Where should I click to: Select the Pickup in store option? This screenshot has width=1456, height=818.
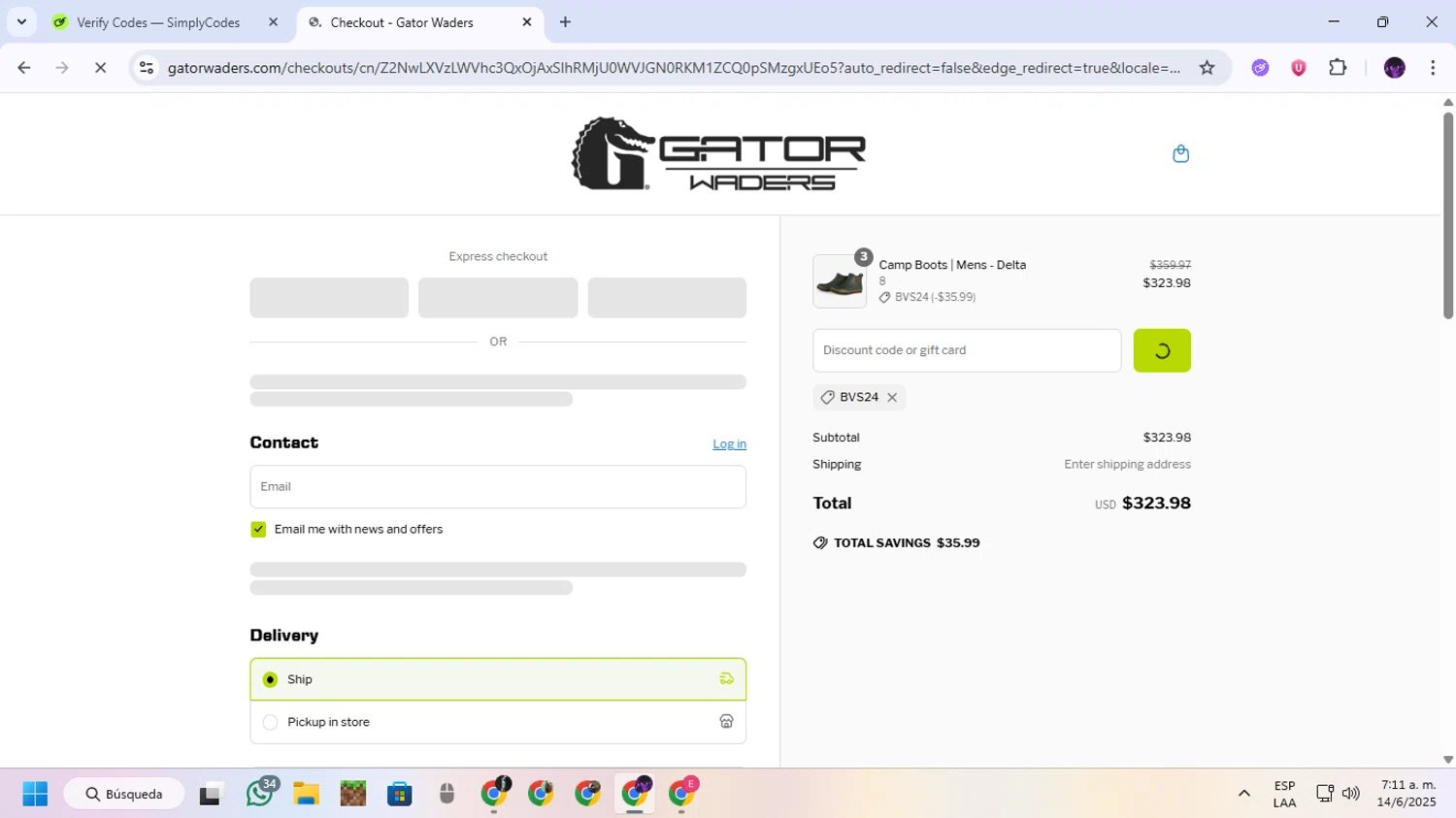tap(498, 722)
